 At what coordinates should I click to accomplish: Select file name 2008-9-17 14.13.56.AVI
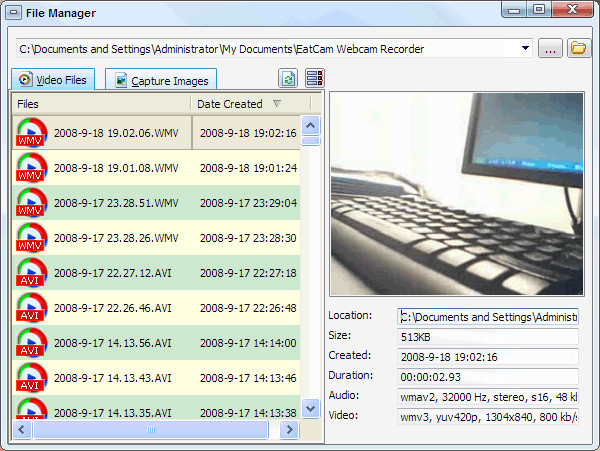point(113,343)
